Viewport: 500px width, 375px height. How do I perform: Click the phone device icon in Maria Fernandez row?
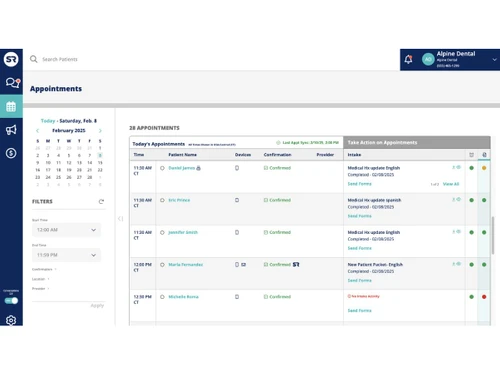click(x=237, y=264)
